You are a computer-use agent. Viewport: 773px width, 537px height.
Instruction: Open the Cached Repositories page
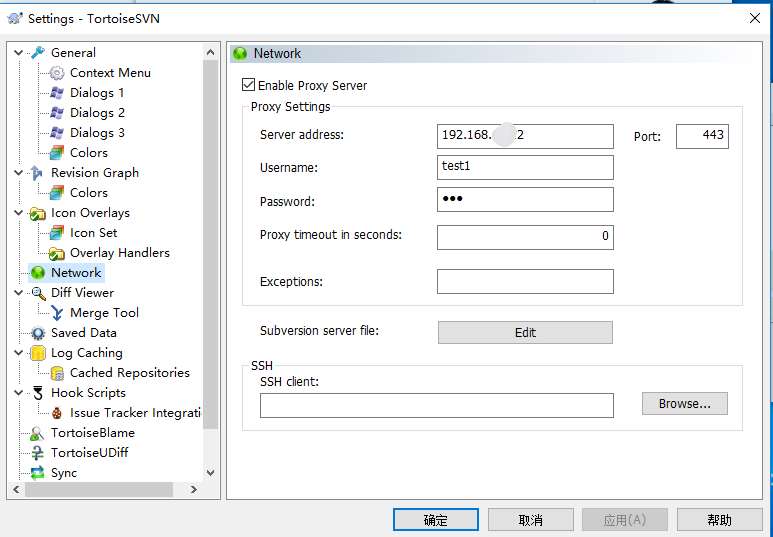(x=130, y=373)
